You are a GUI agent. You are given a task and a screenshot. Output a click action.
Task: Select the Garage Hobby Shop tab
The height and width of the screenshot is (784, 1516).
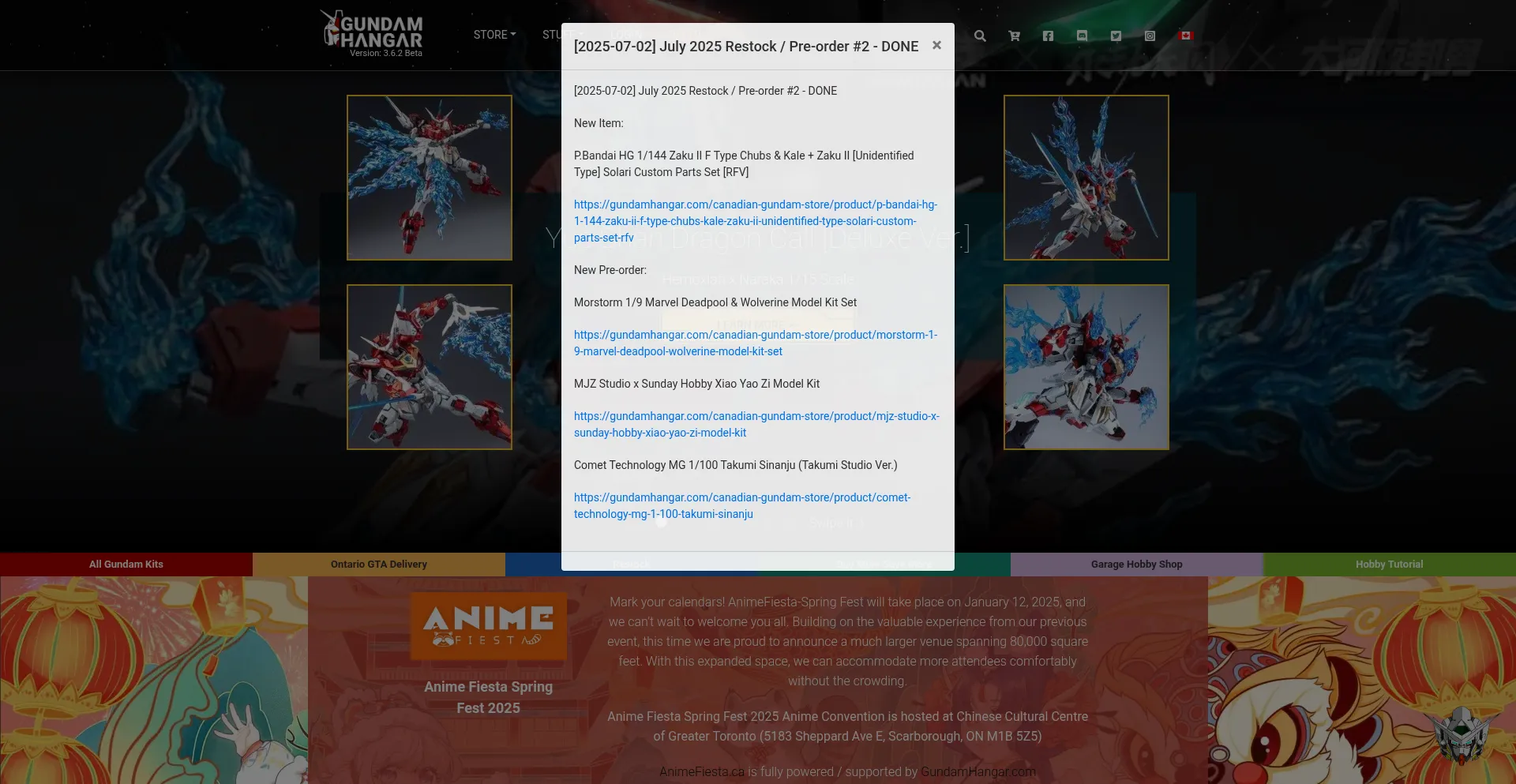tap(1137, 564)
